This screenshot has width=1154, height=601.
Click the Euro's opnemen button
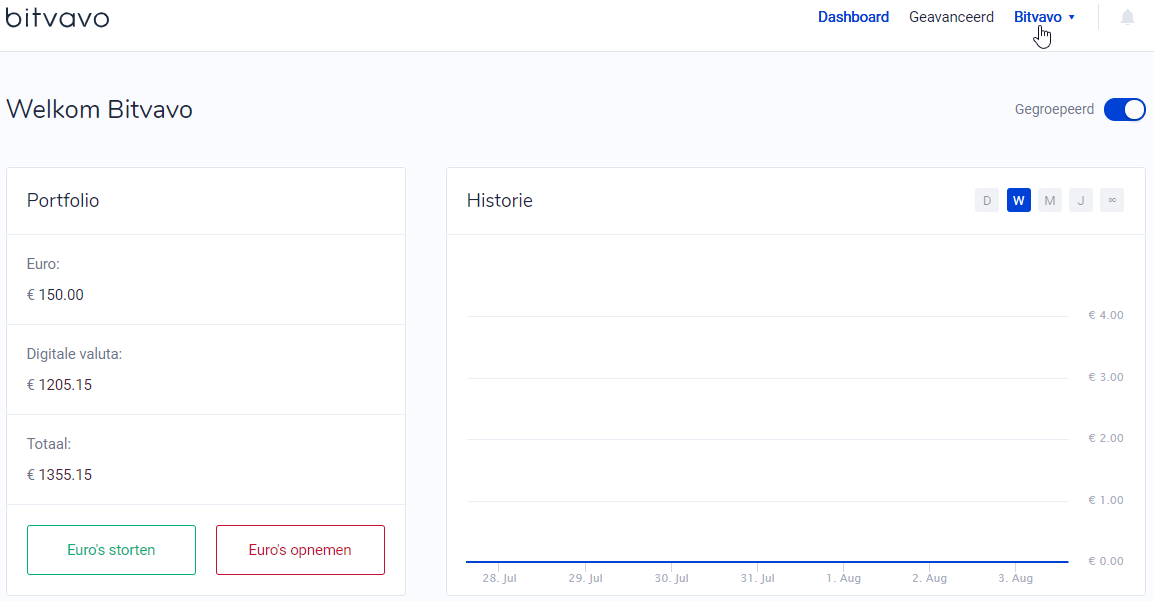point(300,550)
